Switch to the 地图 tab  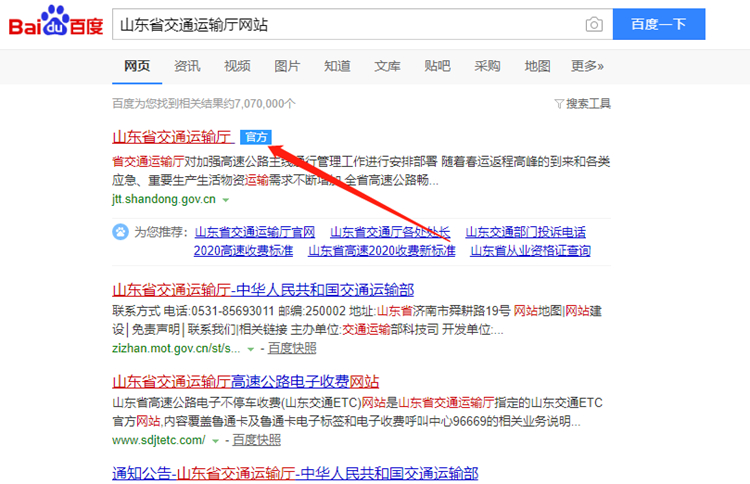coord(537,66)
